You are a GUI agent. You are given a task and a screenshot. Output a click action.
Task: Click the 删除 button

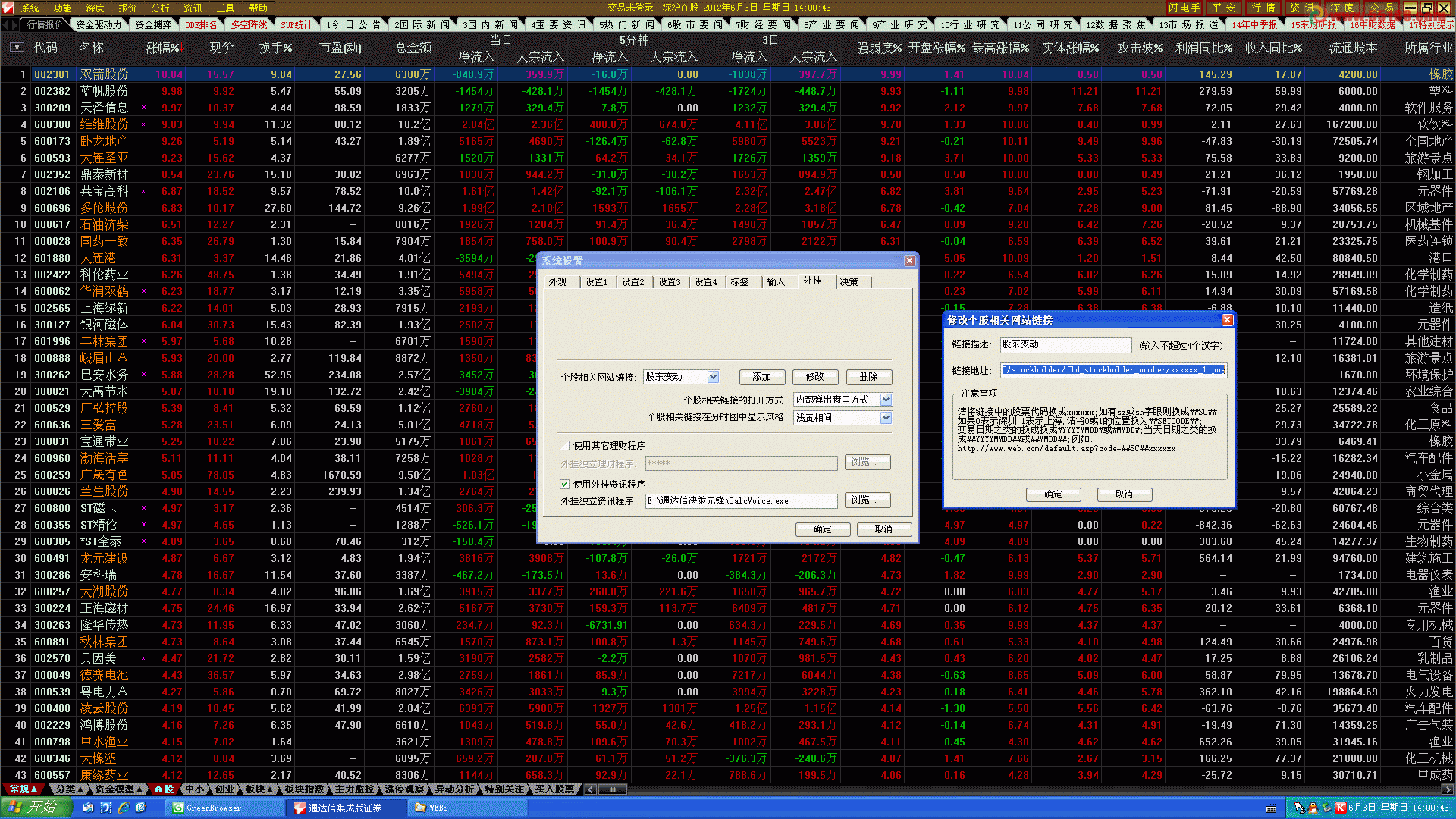[869, 377]
